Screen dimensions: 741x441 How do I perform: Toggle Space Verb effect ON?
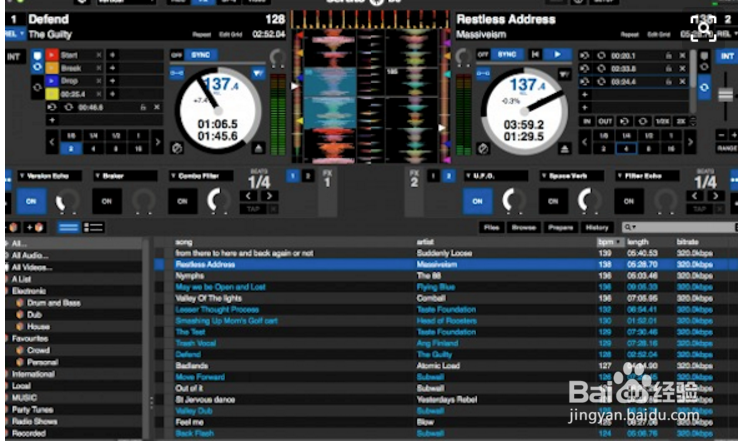pos(553,201)
